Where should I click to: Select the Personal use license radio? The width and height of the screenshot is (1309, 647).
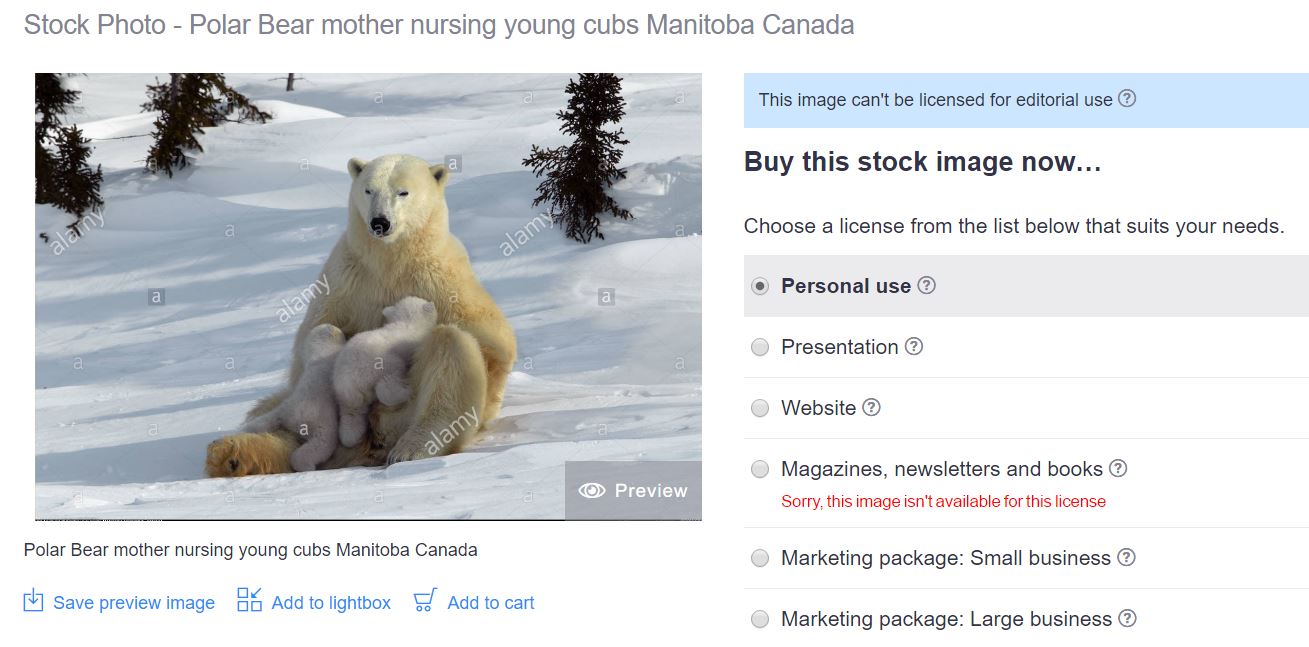coord(760,286)
